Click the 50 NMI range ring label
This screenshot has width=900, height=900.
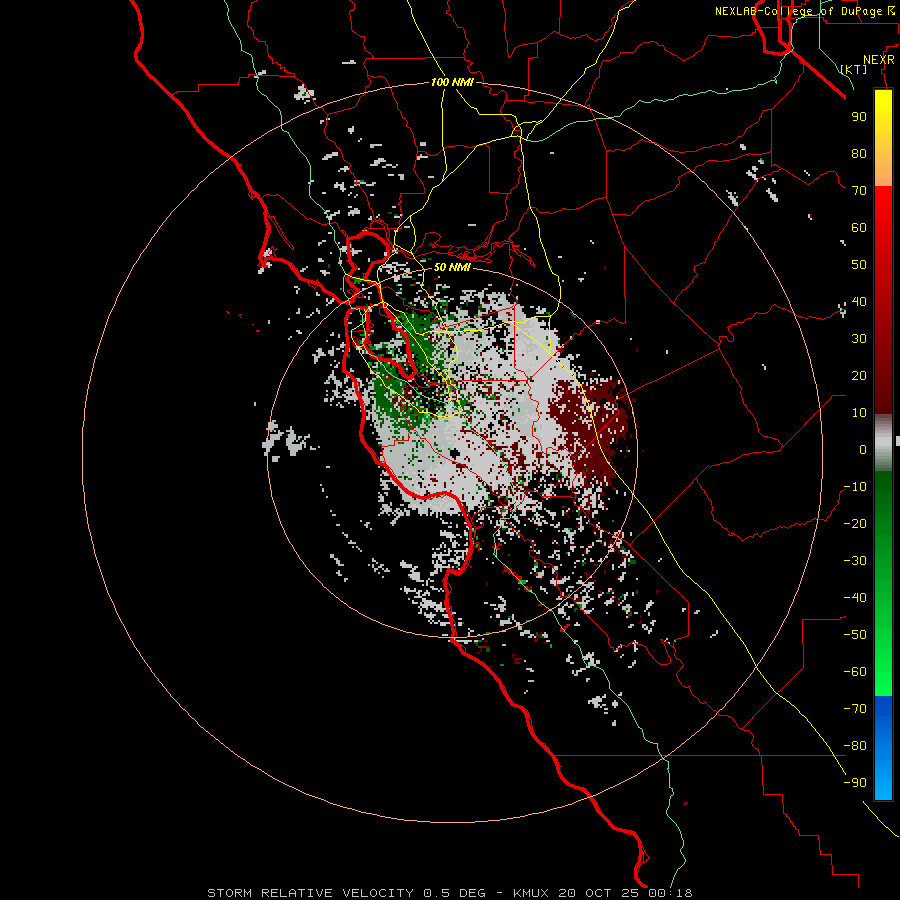pos(452,267)
